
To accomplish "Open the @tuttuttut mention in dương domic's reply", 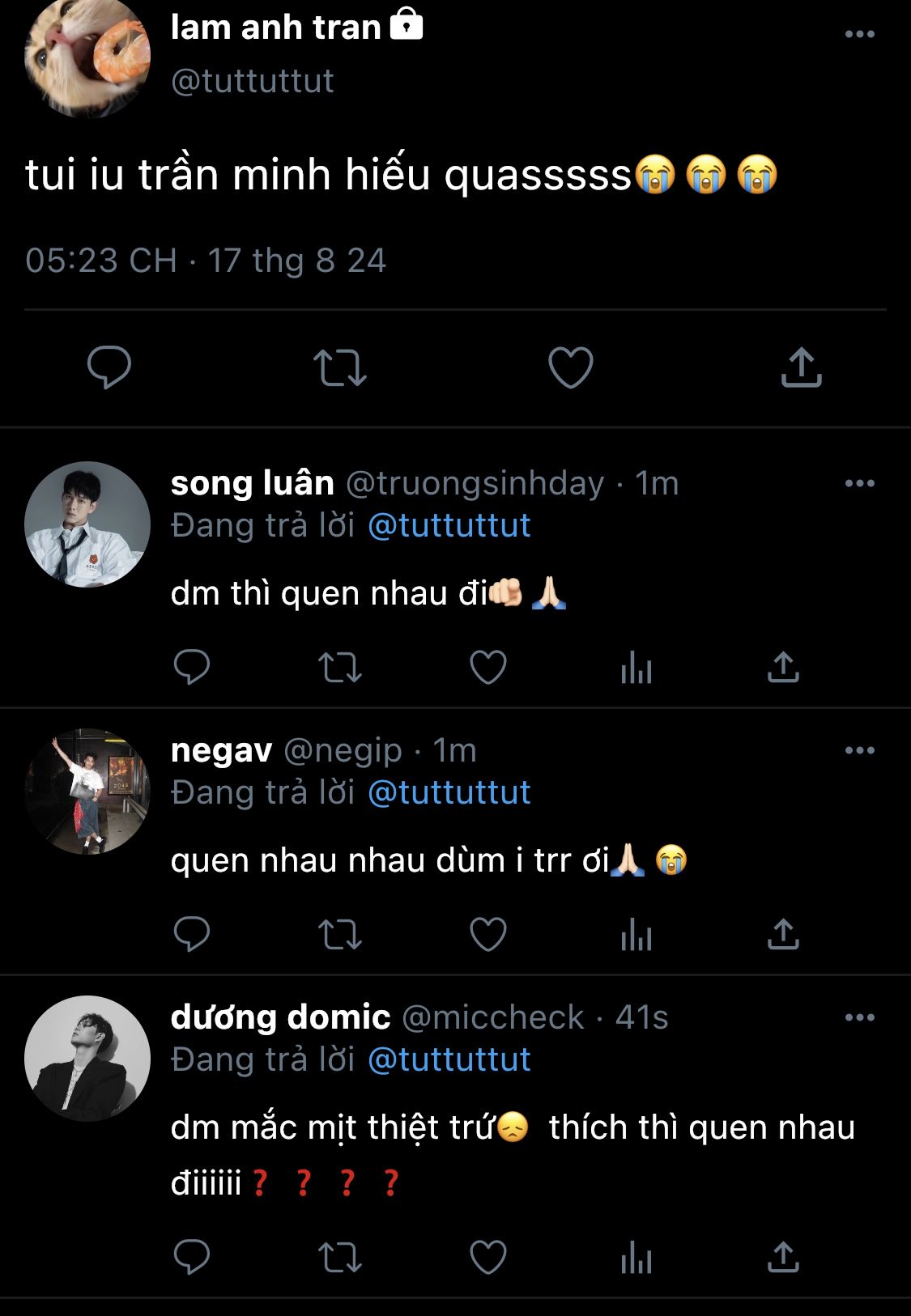I will click(449, 1060).
